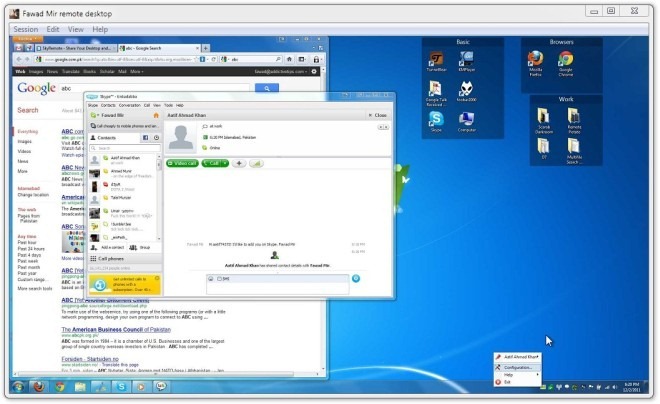Expand the Aatif Ahmad Khan submenu in tray menu

click(517, 357)
